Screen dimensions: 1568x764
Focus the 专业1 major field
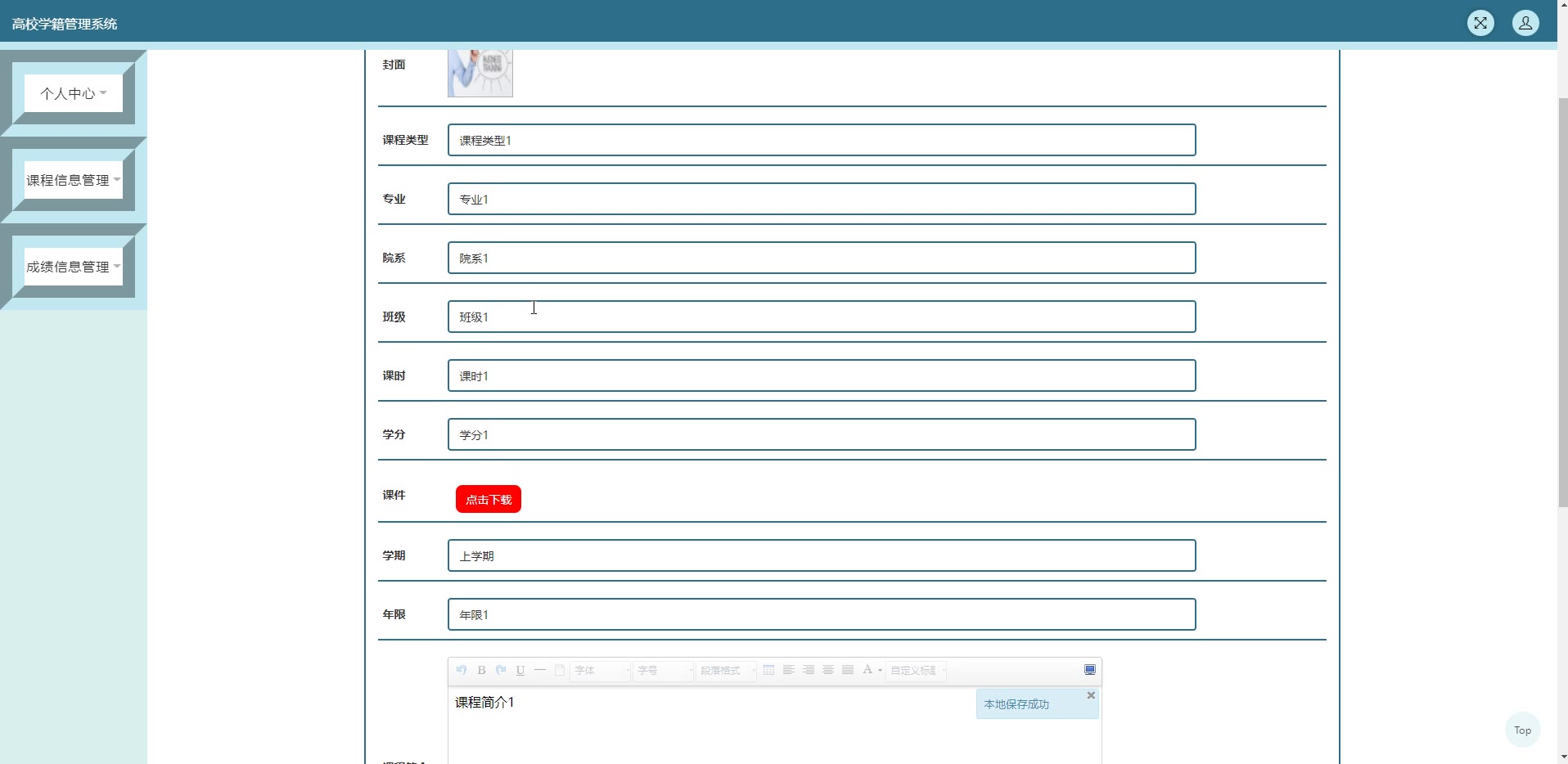(x=822, y=199)
